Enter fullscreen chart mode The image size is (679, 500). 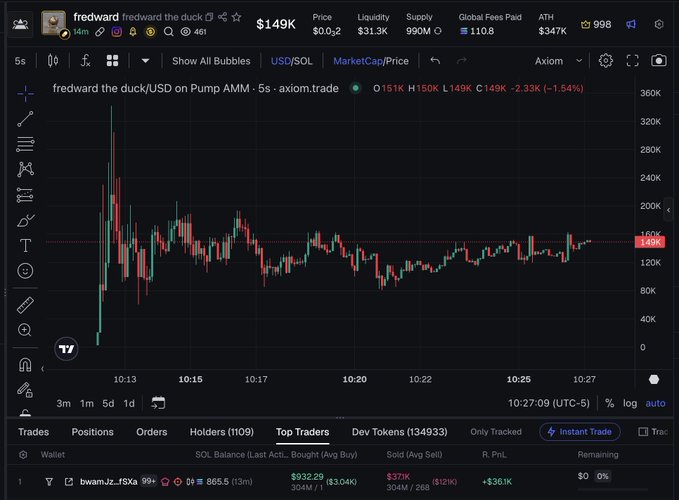[x=633, y=61]
